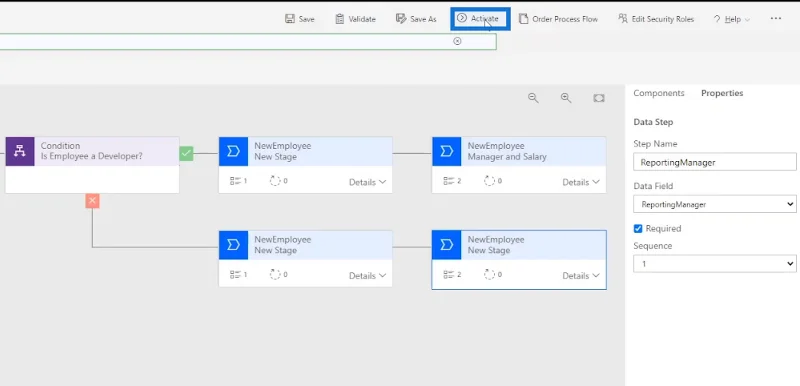Viewport: 800px width, 386px height.
Task: Expand Details of bottom-left New Stage
Action: [x=367, y=275]
